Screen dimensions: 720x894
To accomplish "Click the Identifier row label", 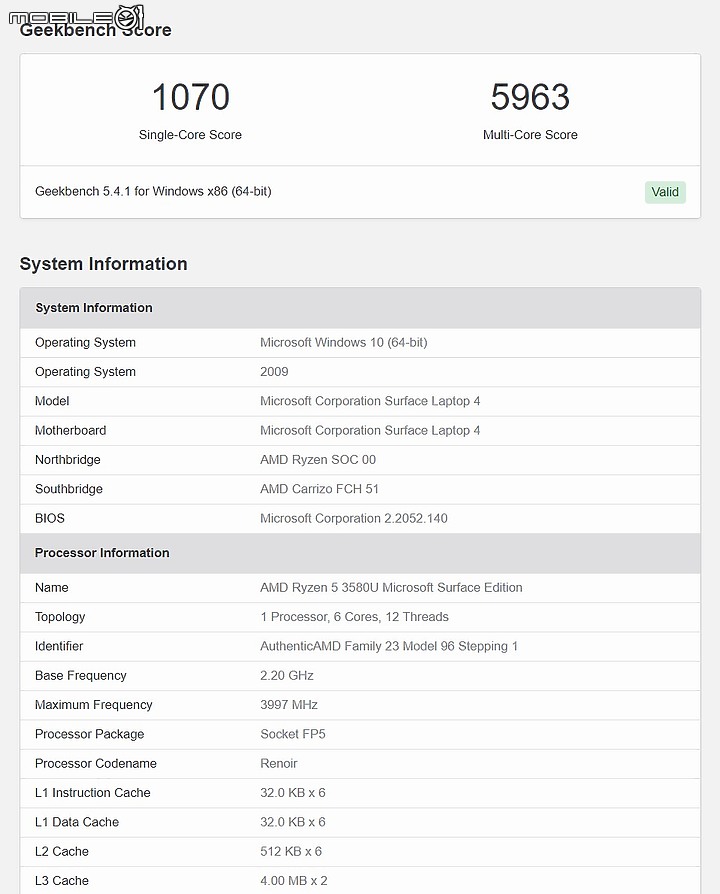I will 59,647.
